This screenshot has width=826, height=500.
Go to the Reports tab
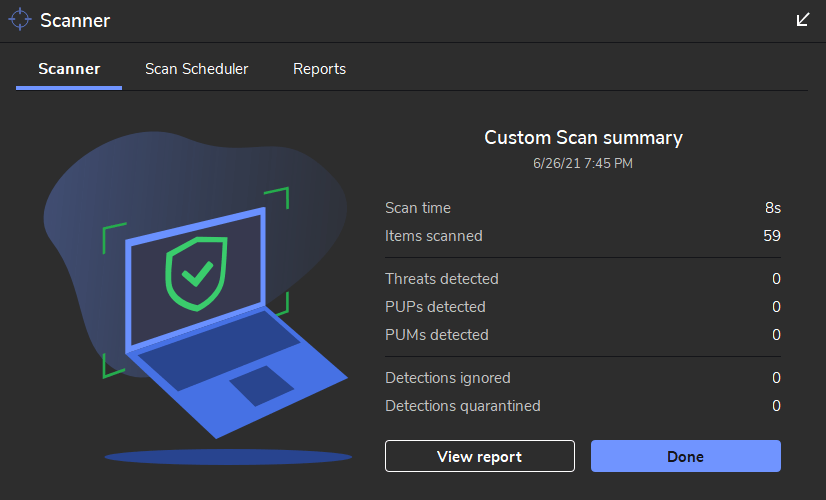pyautogui.click(x=319, y=69)
